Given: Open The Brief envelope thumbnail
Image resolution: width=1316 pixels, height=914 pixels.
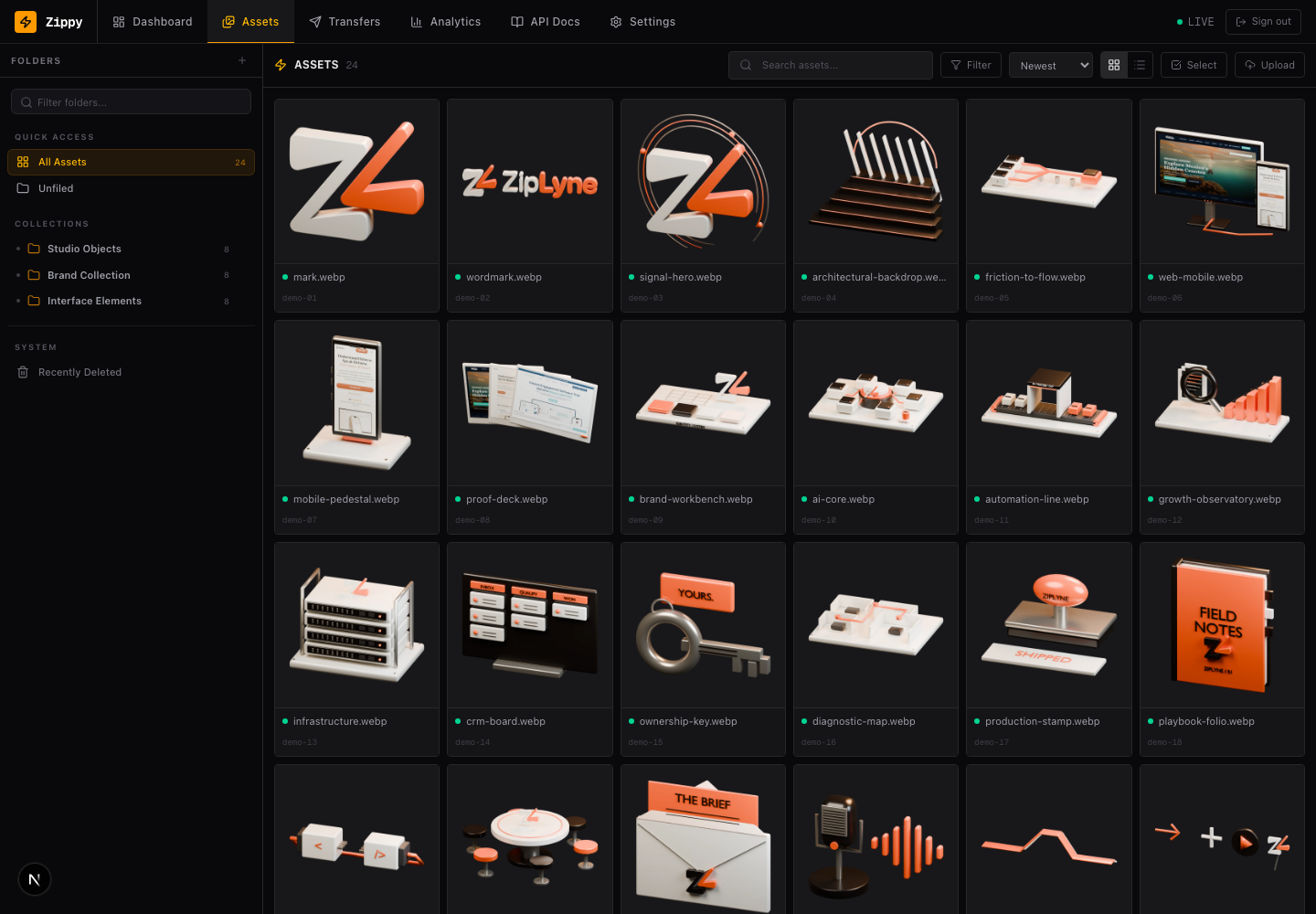Looking at the screenshot, I should (703, 839).
